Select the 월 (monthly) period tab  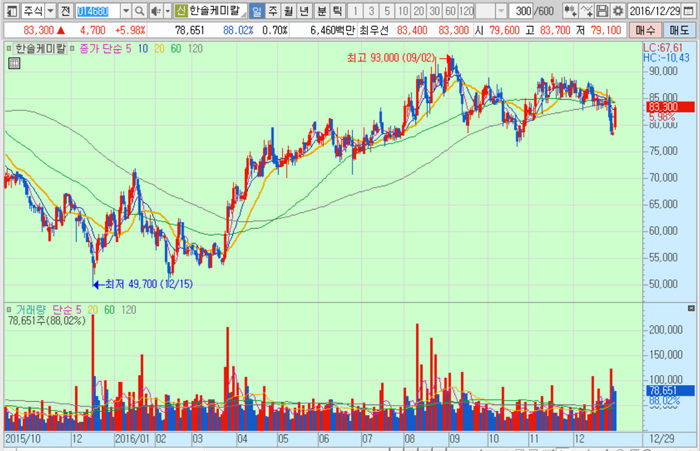[289, 10]
